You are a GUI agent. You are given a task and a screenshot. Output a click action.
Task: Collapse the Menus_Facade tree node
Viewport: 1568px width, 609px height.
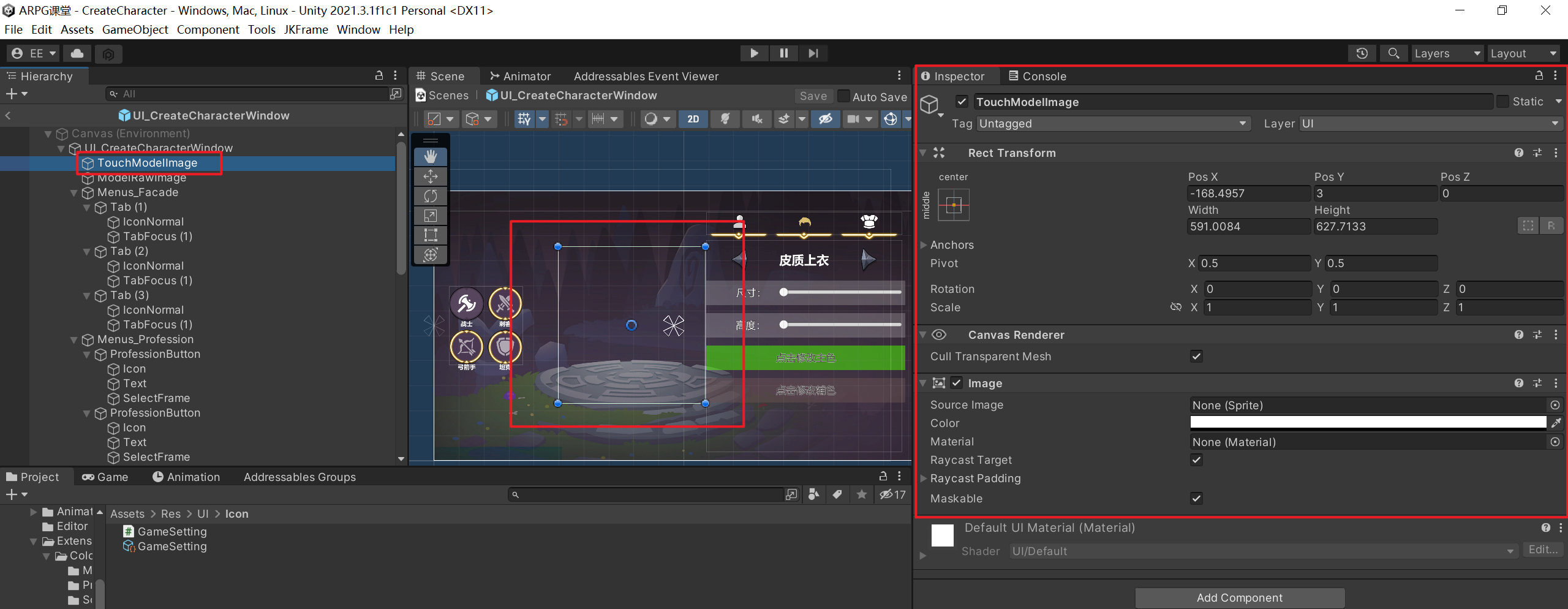74,192
